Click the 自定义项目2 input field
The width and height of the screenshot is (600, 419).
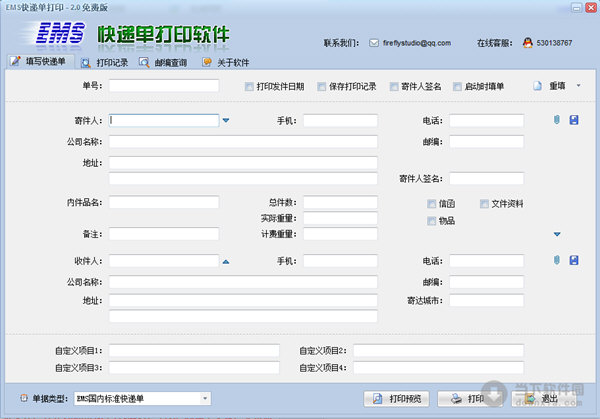438,351
